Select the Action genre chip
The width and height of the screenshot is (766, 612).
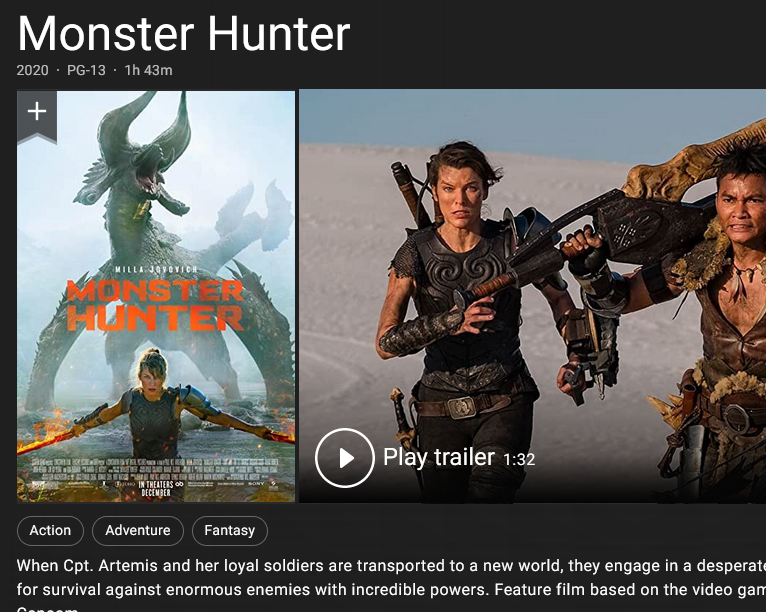click(50, 530)
